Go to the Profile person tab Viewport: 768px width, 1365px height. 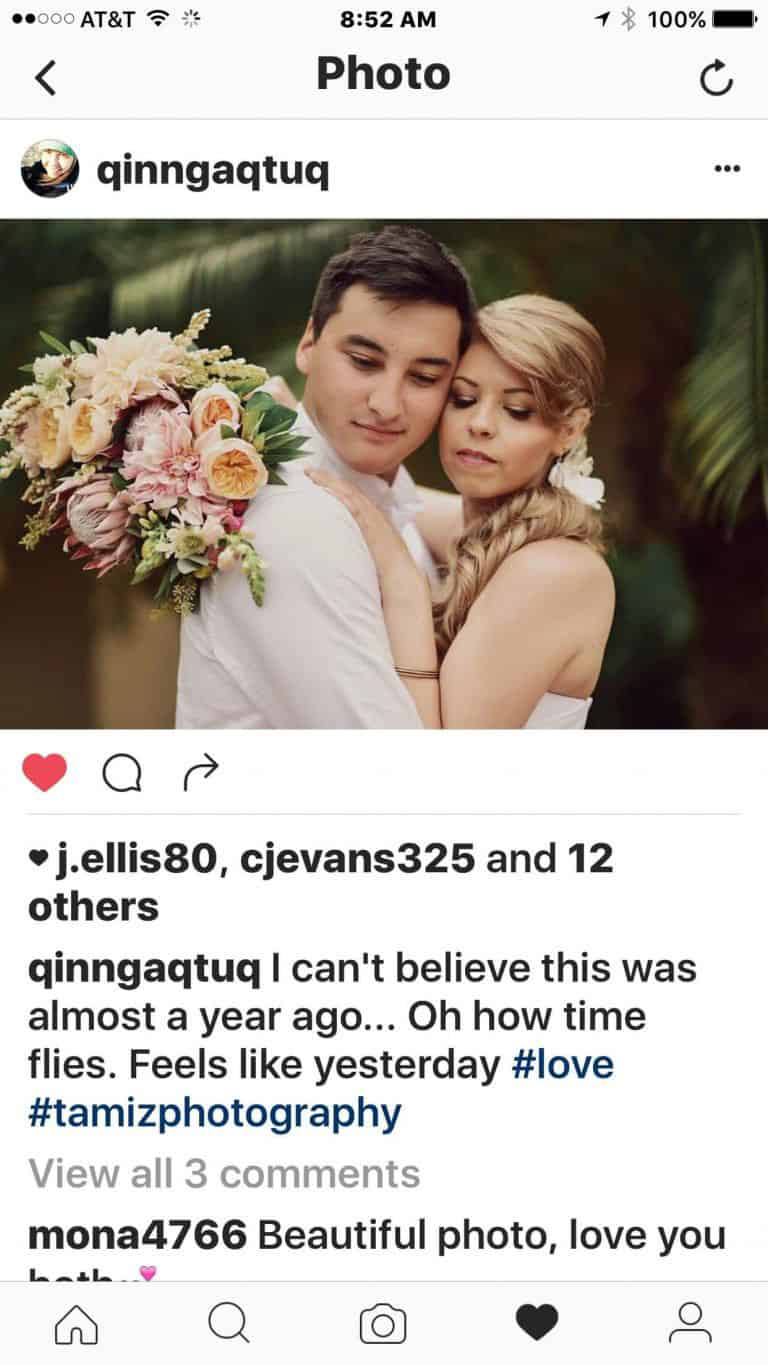point(690,1324)
